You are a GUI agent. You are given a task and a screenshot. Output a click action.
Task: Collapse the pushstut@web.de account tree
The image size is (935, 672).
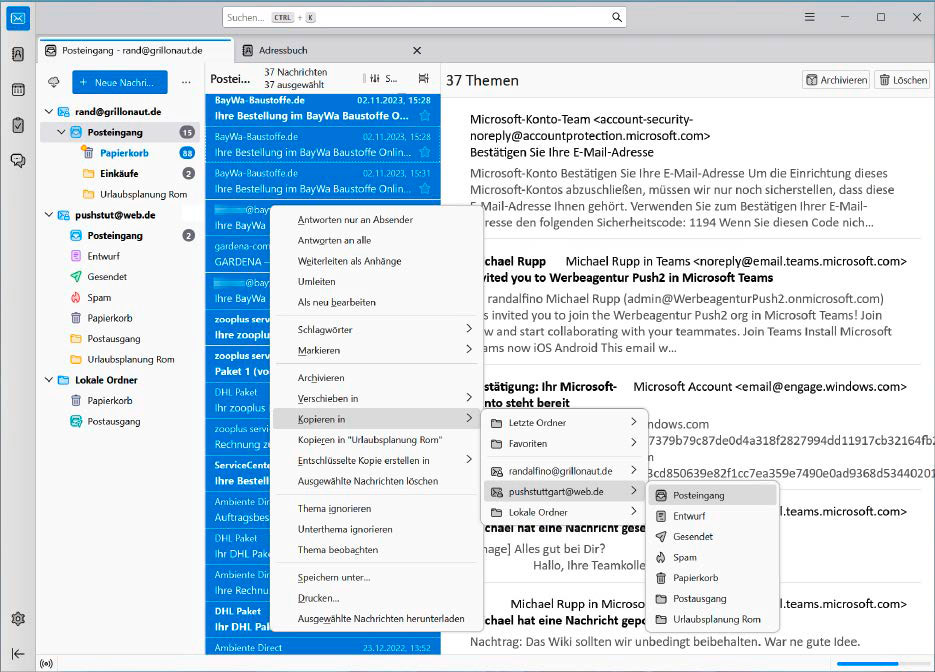49,215
